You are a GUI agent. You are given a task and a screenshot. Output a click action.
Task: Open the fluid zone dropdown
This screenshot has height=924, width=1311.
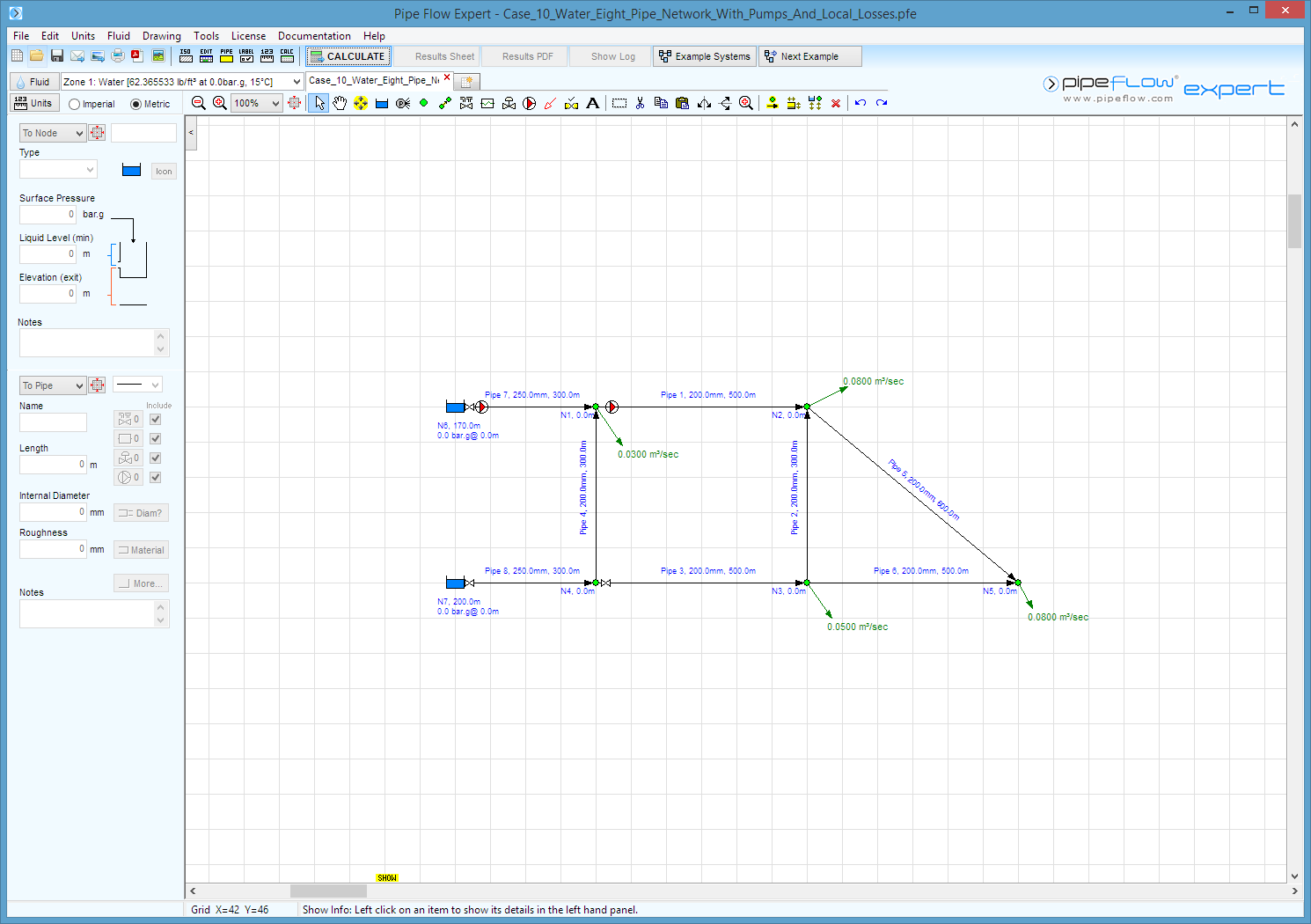click(x=297, y=81)
